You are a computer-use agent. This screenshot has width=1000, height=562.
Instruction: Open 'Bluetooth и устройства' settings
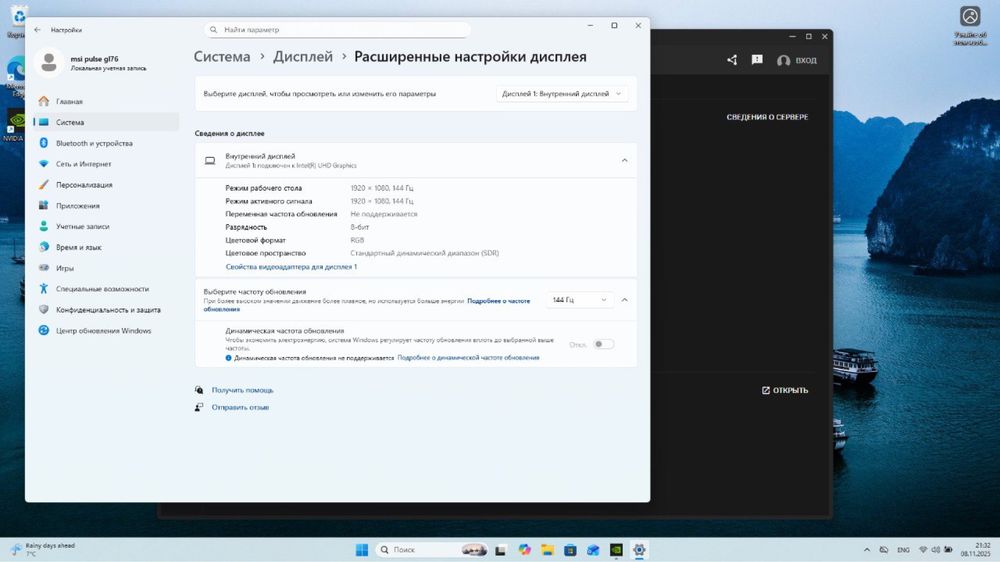tap(106, 144)
